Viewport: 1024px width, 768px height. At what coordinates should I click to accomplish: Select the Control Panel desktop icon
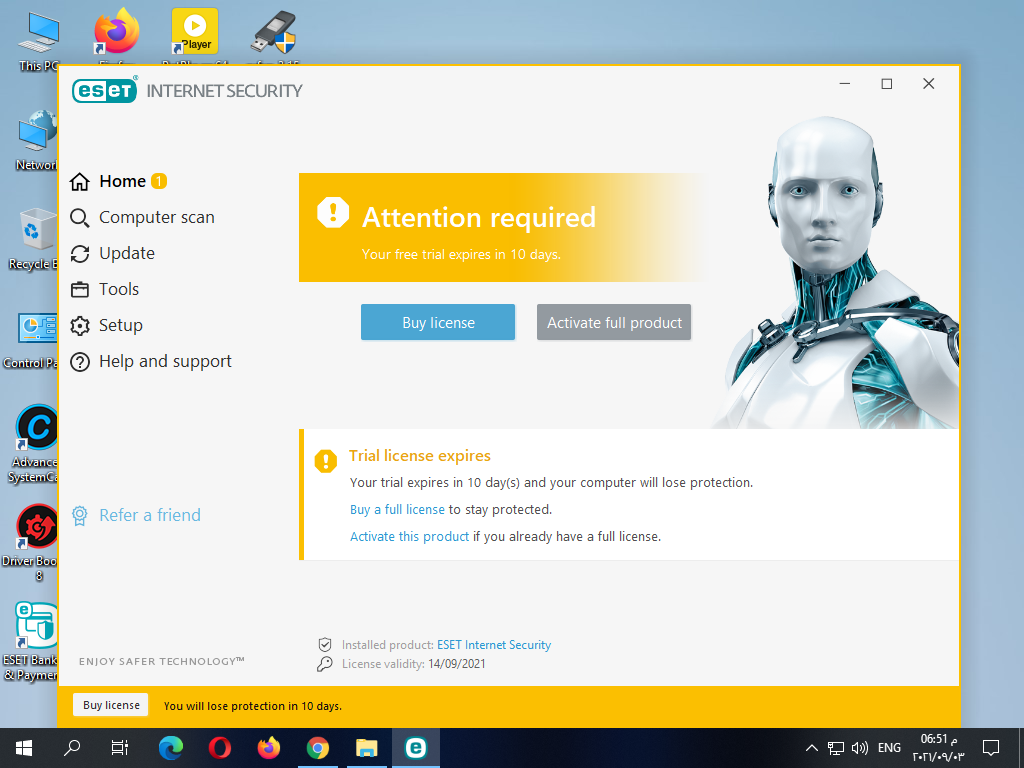pyautogui.click(x=31, y=340)
